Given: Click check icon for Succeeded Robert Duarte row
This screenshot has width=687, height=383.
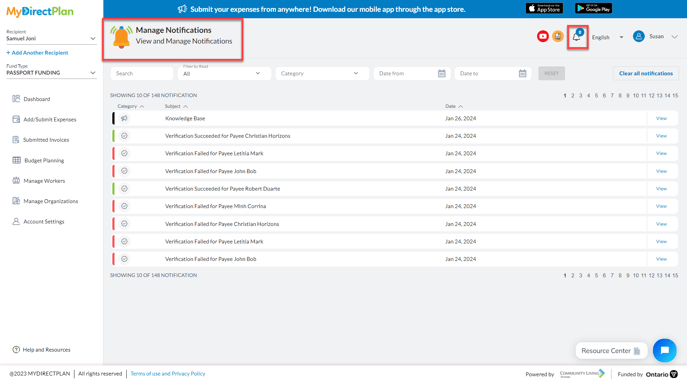Looking at the screenshot, I should point(124,188).
